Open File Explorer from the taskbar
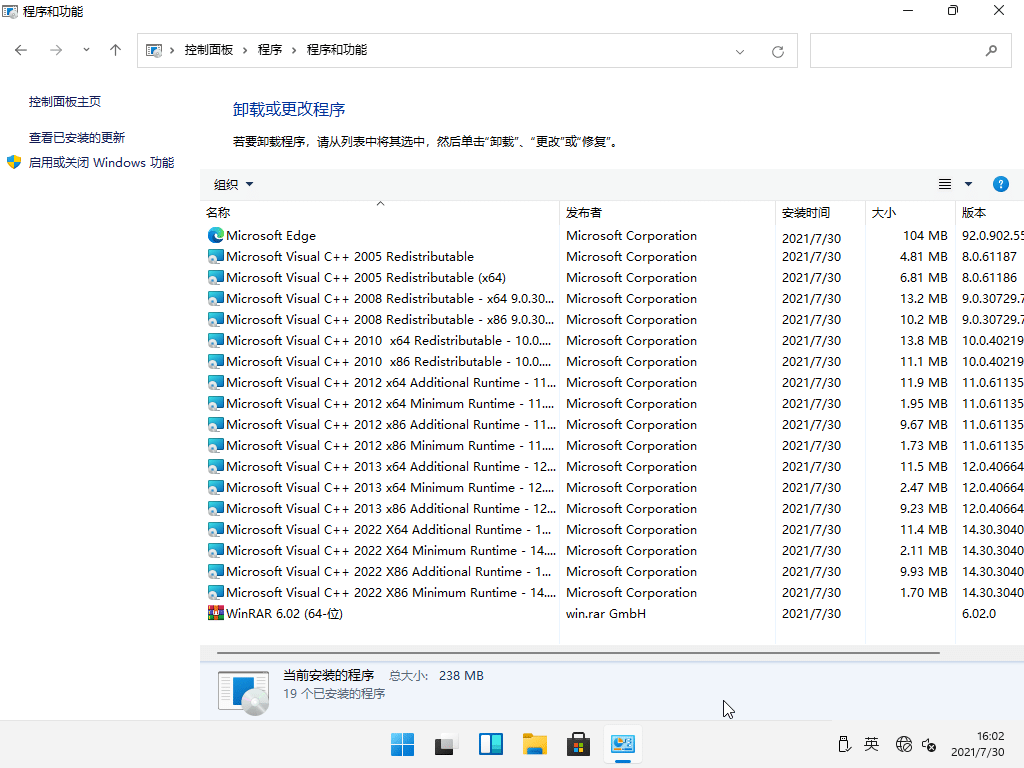Viewport: 1024px width, 768px height. click(534, 744)
